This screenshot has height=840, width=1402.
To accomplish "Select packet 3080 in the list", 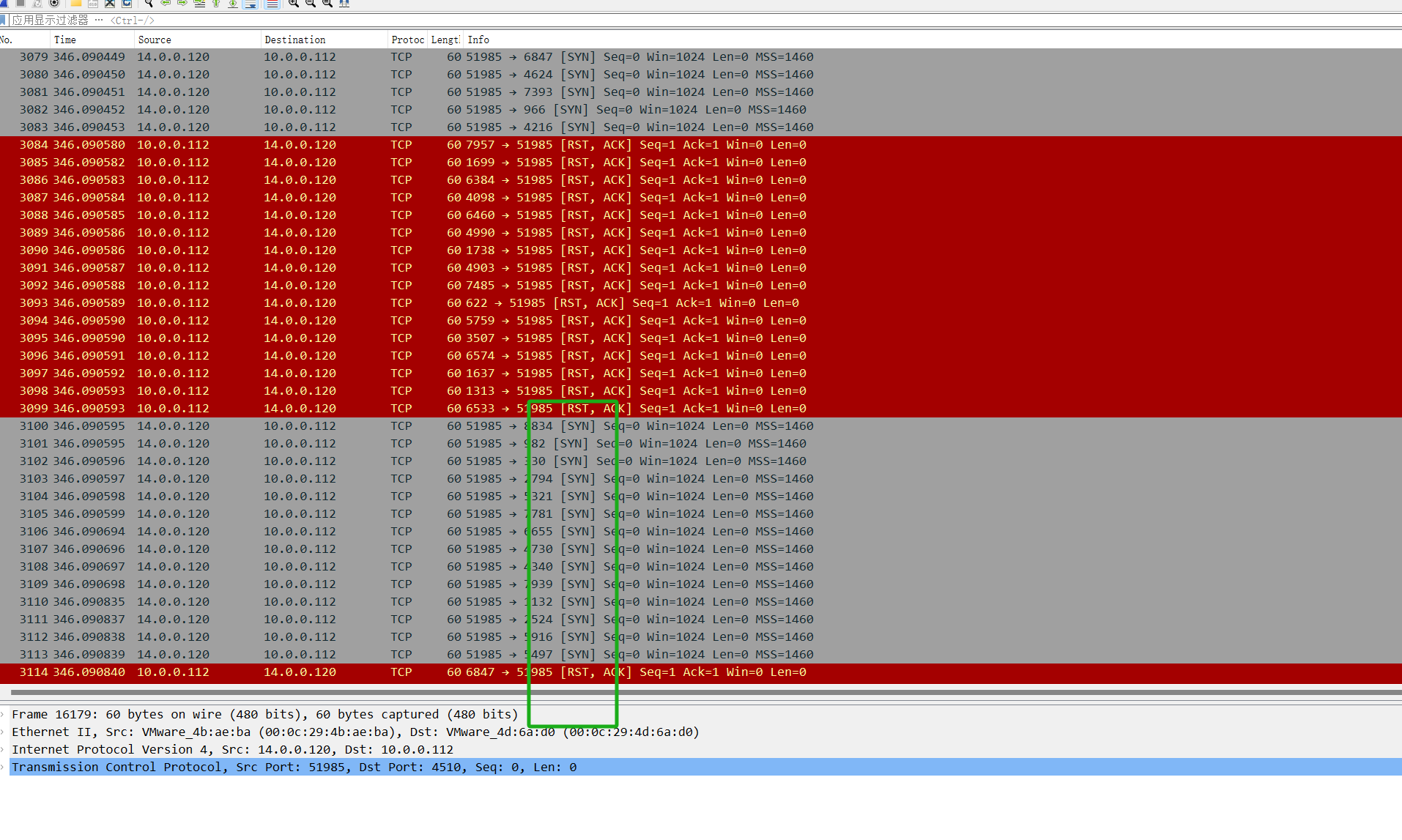I will [x=701, y=75].
